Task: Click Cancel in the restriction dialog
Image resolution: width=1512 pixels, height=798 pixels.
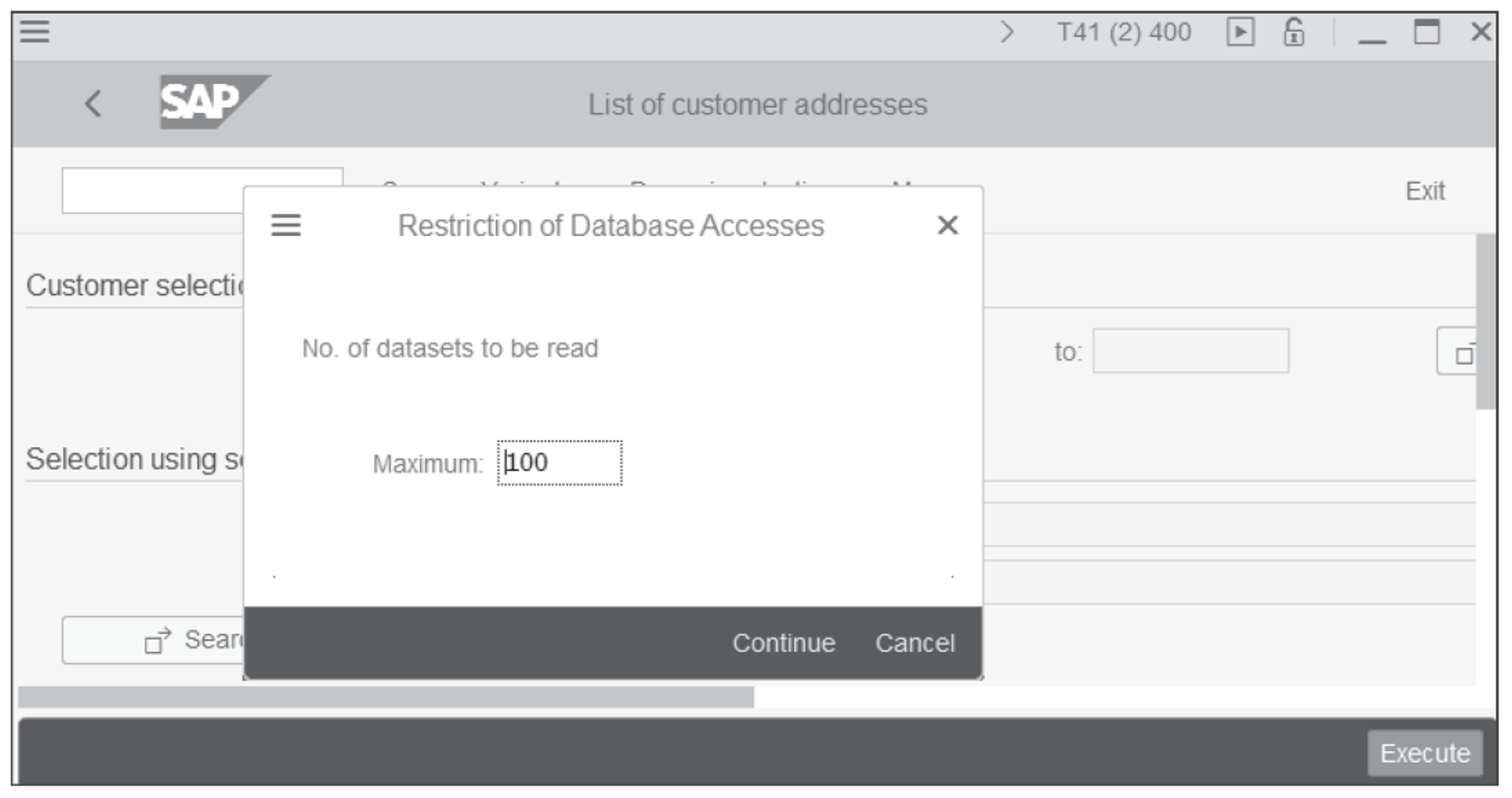Action: (915, 642)
